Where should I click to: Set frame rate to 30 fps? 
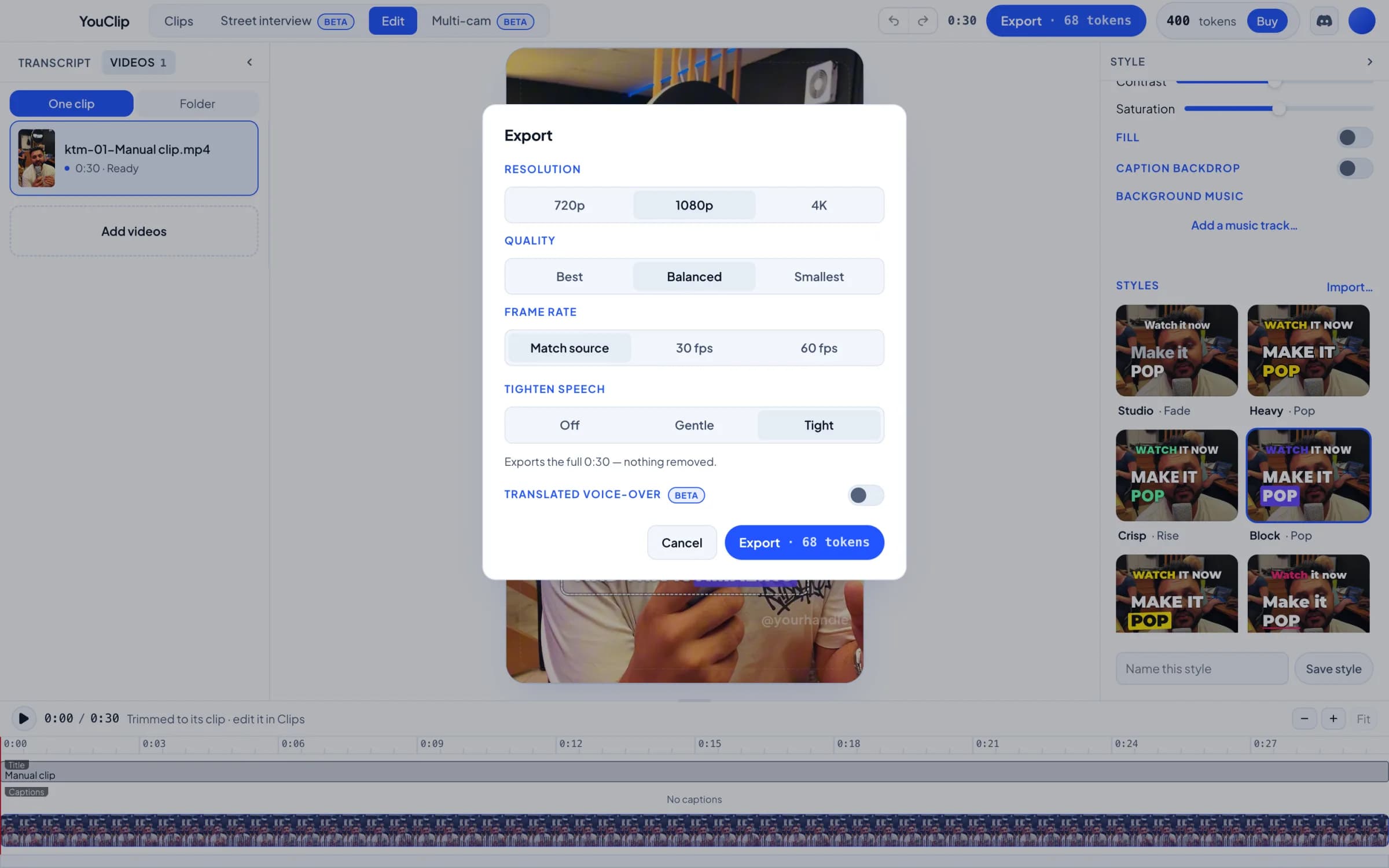coord(694,348)
